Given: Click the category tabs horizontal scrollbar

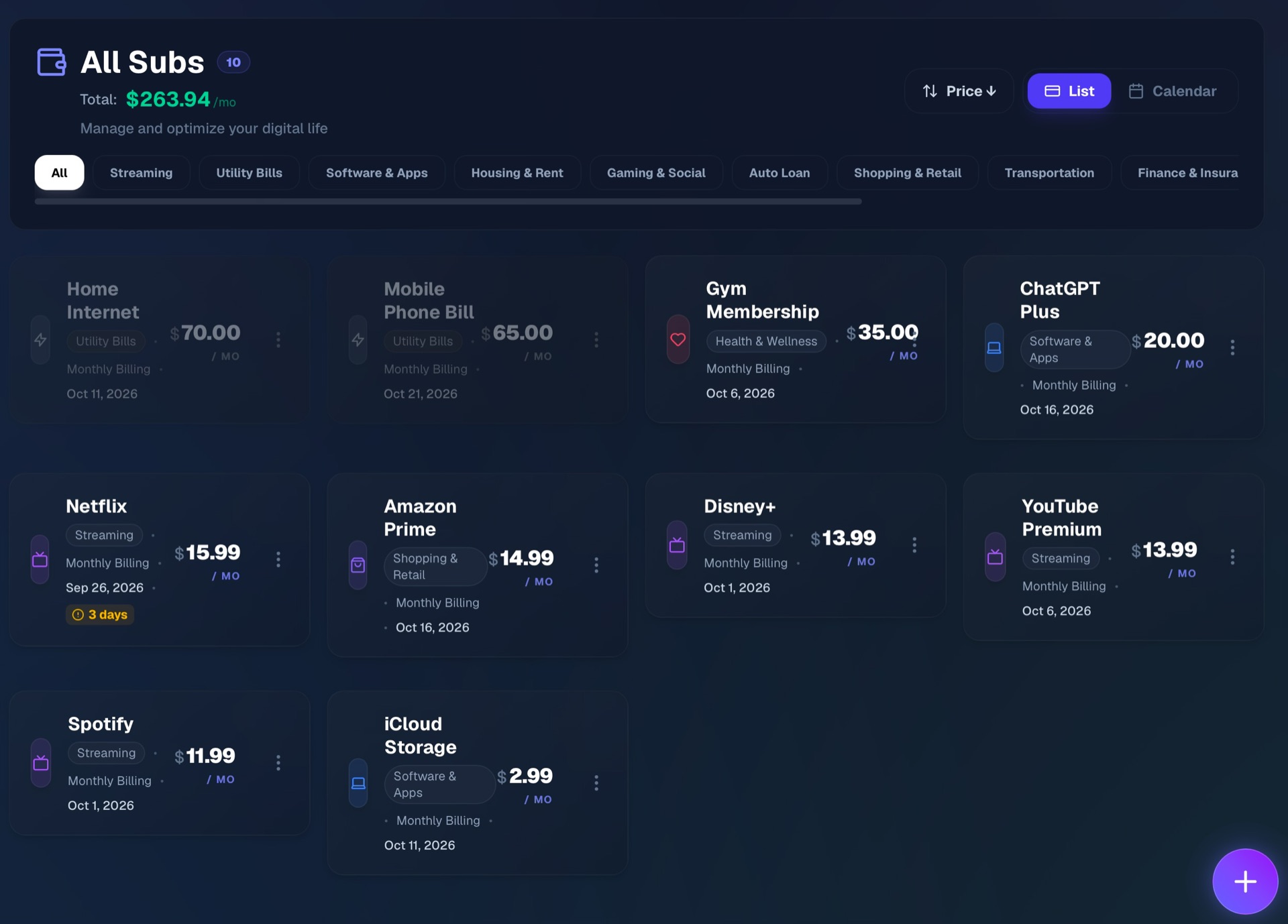Looking at the screenshot, I should point(448,201).
